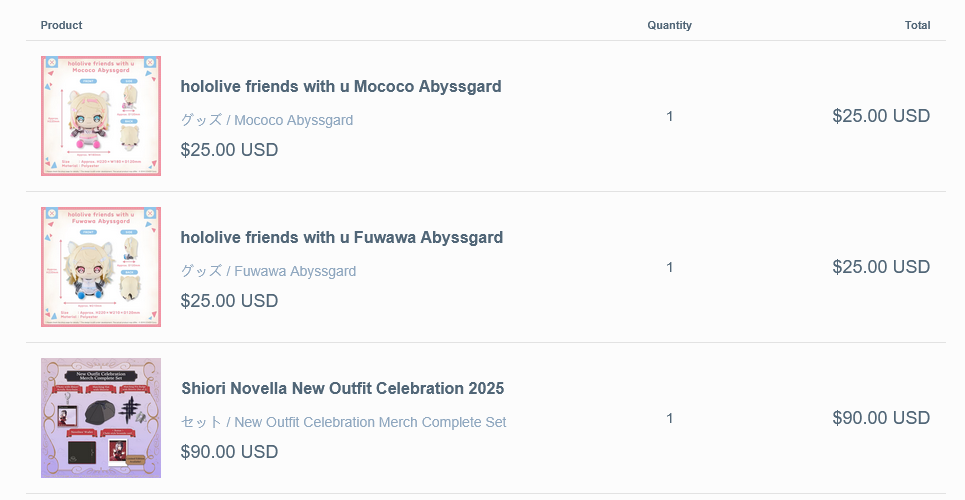Click unit price under Mococo Abyssgard variant

coord(229,150)
